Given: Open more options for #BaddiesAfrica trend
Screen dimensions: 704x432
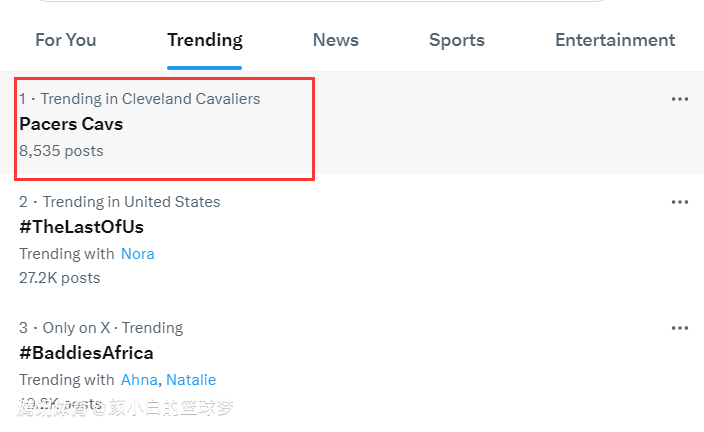Looking at the screenshot, I should [x=680, y=328].
